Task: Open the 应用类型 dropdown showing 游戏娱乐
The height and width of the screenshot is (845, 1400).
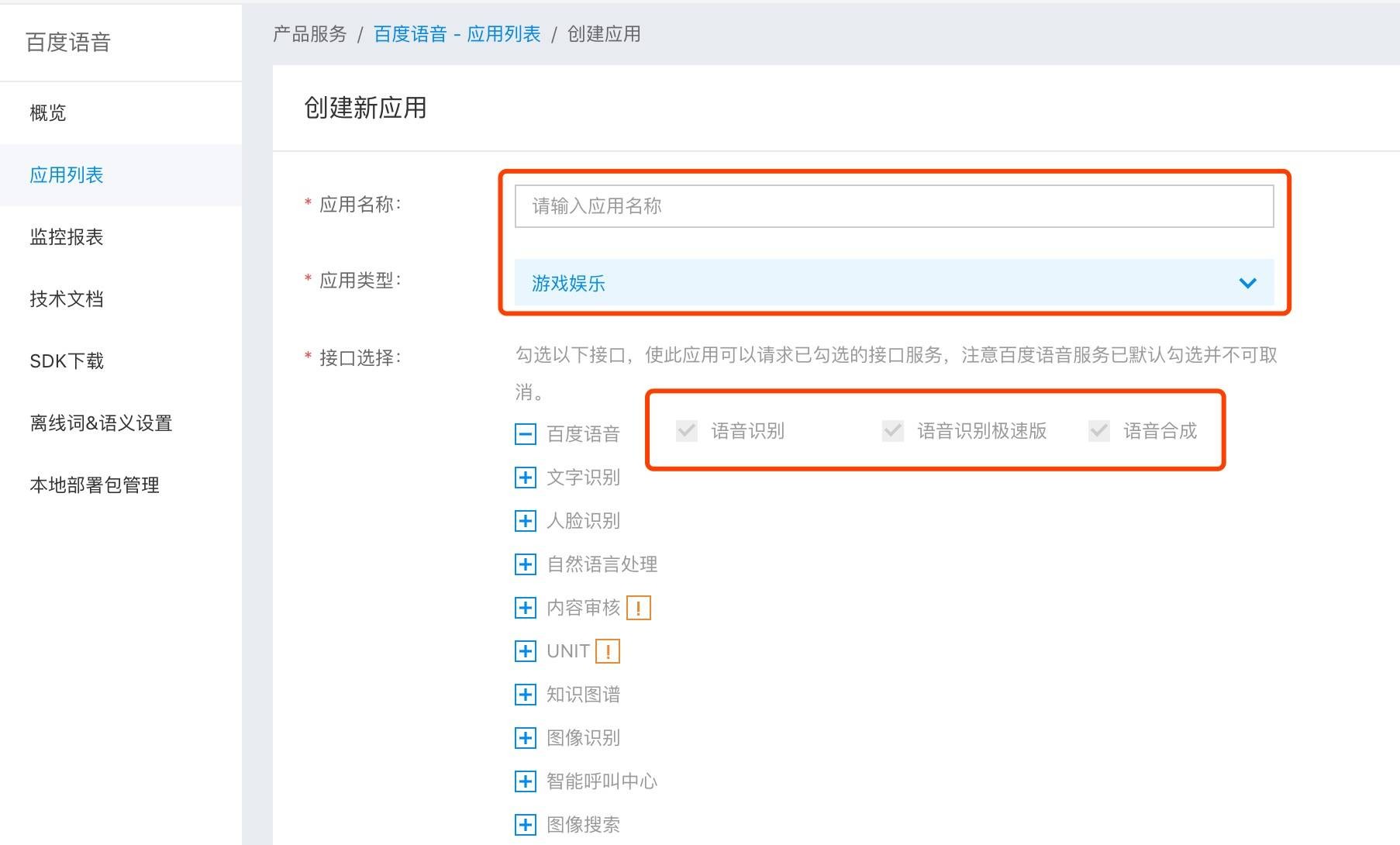Action: pyautogui.click(x=894, y=283)
